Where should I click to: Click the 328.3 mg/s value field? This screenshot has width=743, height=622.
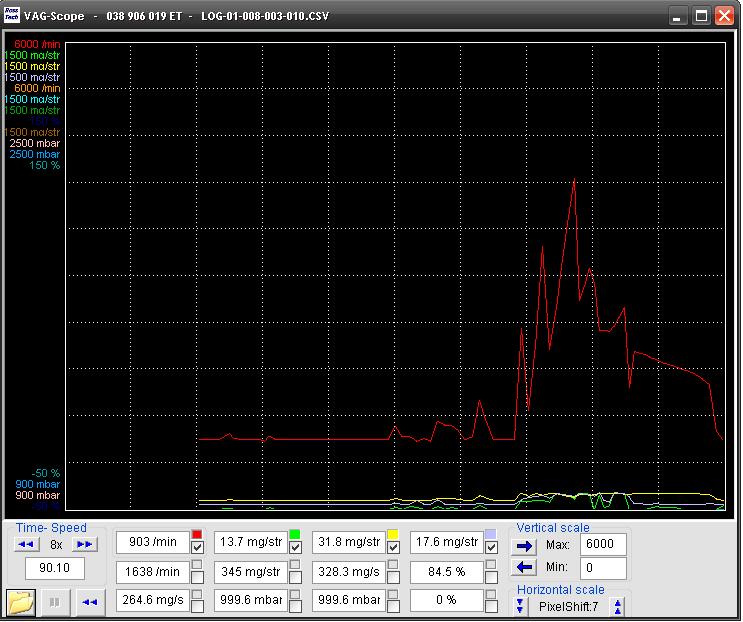(x=349, y=572)
